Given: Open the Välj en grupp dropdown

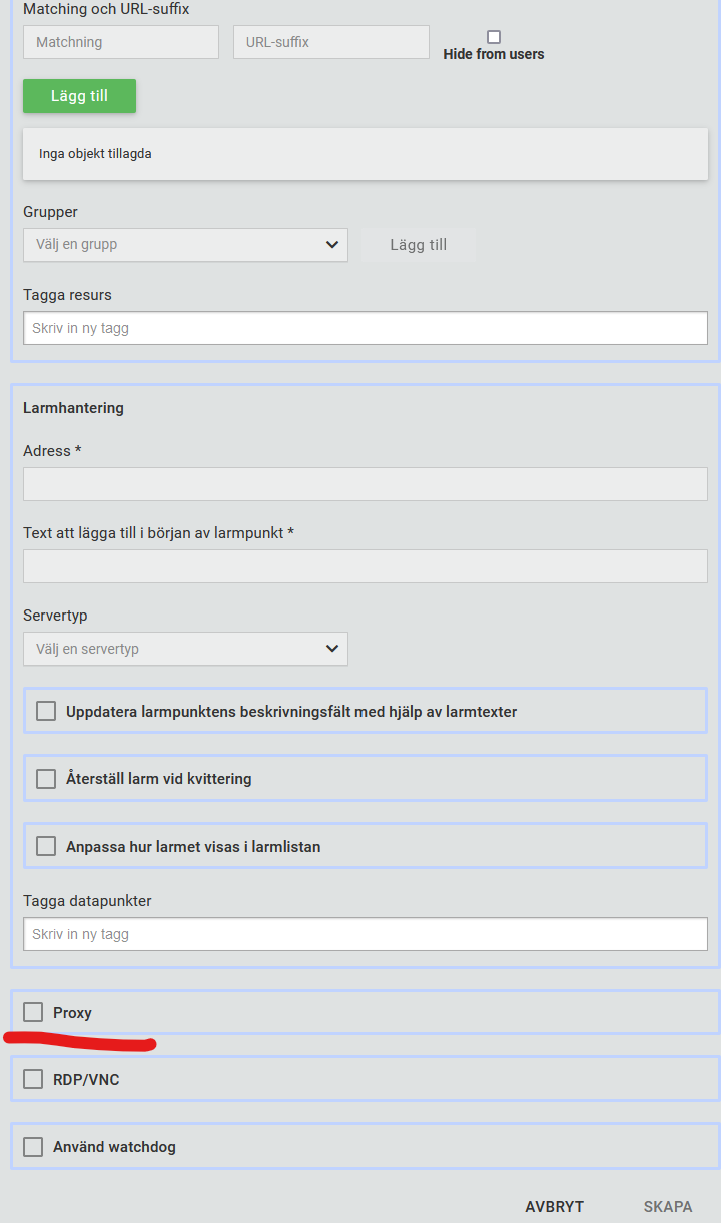Looking at the screenshot, I should [x=185, y=245].
